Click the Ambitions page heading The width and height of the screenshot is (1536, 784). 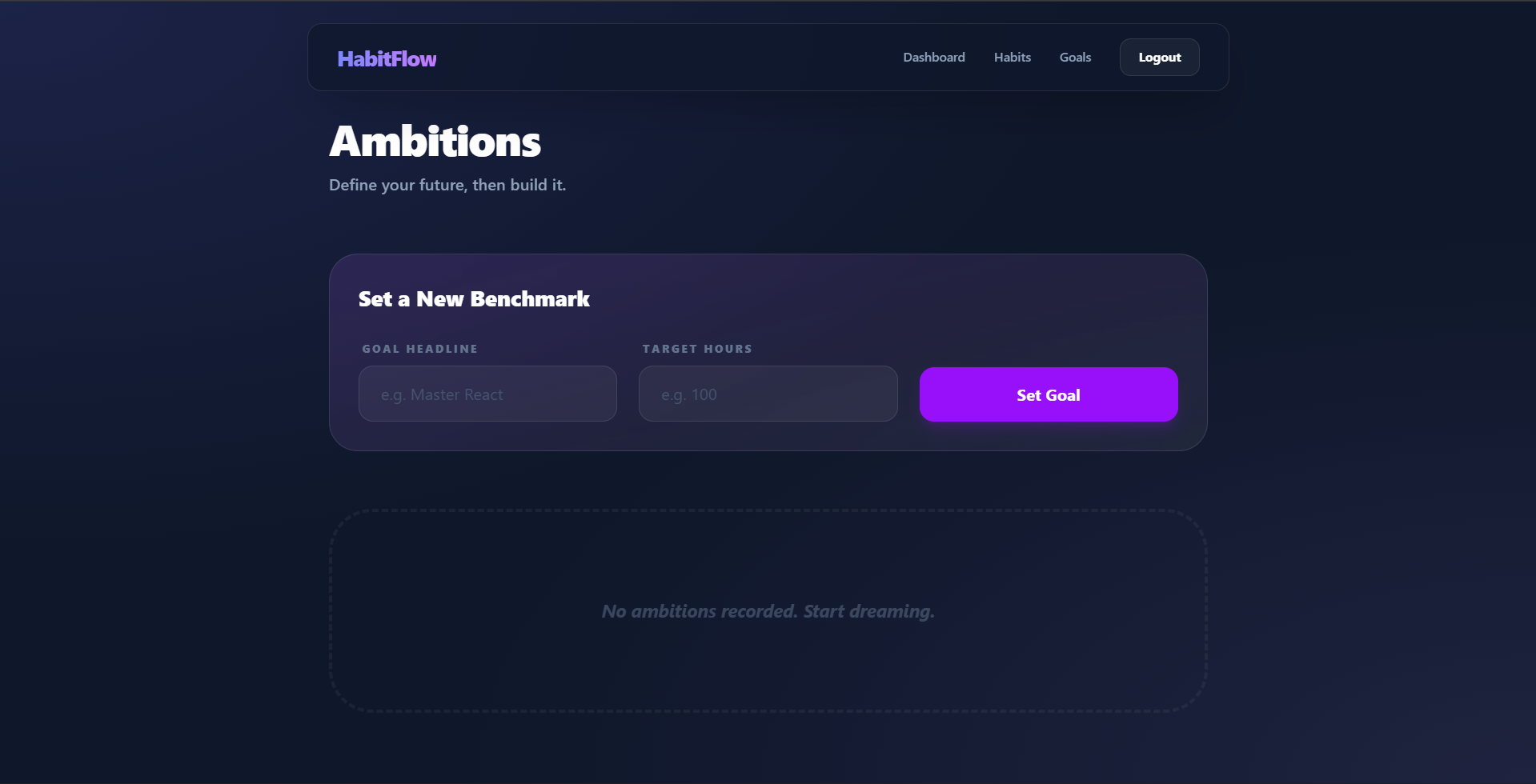pos(435,142)
